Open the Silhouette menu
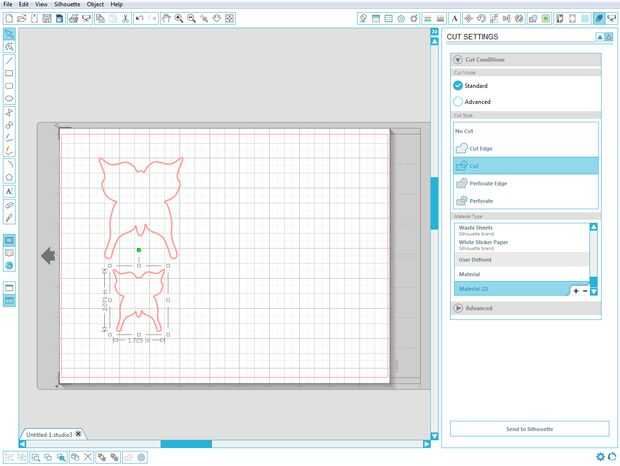Screen dimensions: 620x466 67,4
